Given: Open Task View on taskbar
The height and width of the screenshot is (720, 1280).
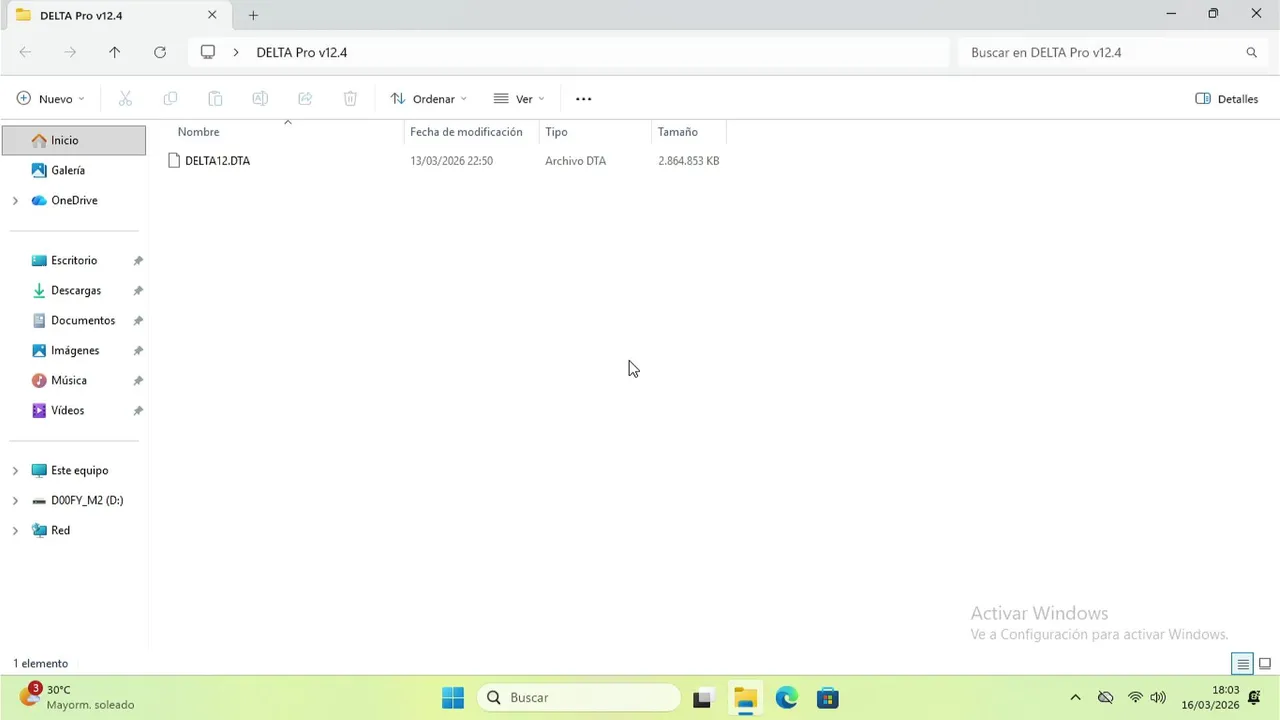Looking at the screenshot, I should coord(703,697).
